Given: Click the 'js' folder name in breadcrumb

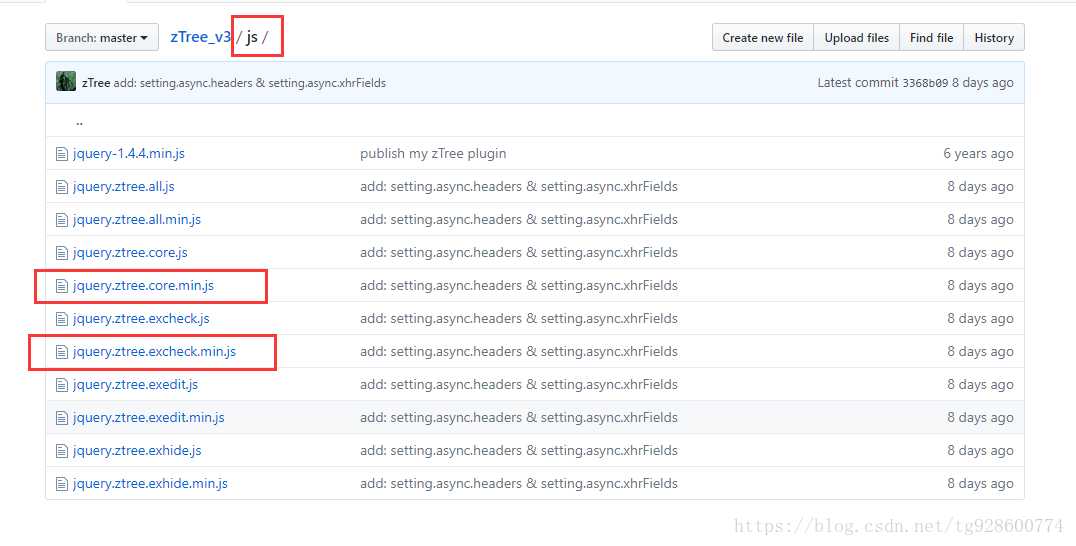Looking at the screenshot, I should click(252, 37).
